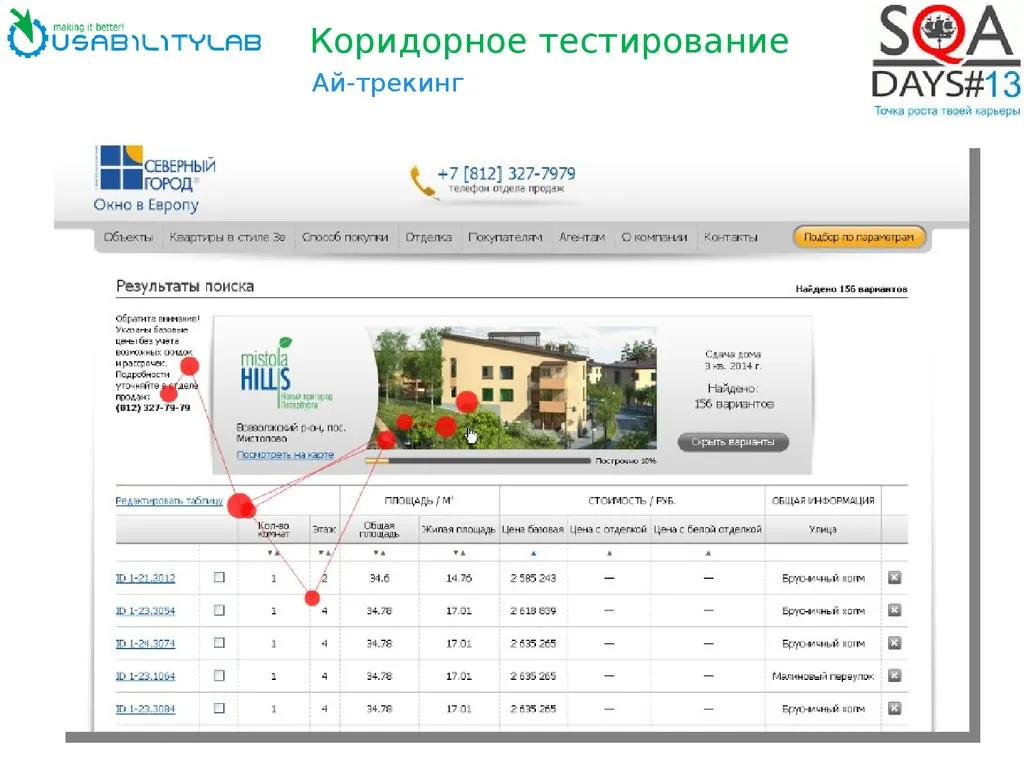Click phone number +7 [812] 327-7979

click(x=506, y=174)
